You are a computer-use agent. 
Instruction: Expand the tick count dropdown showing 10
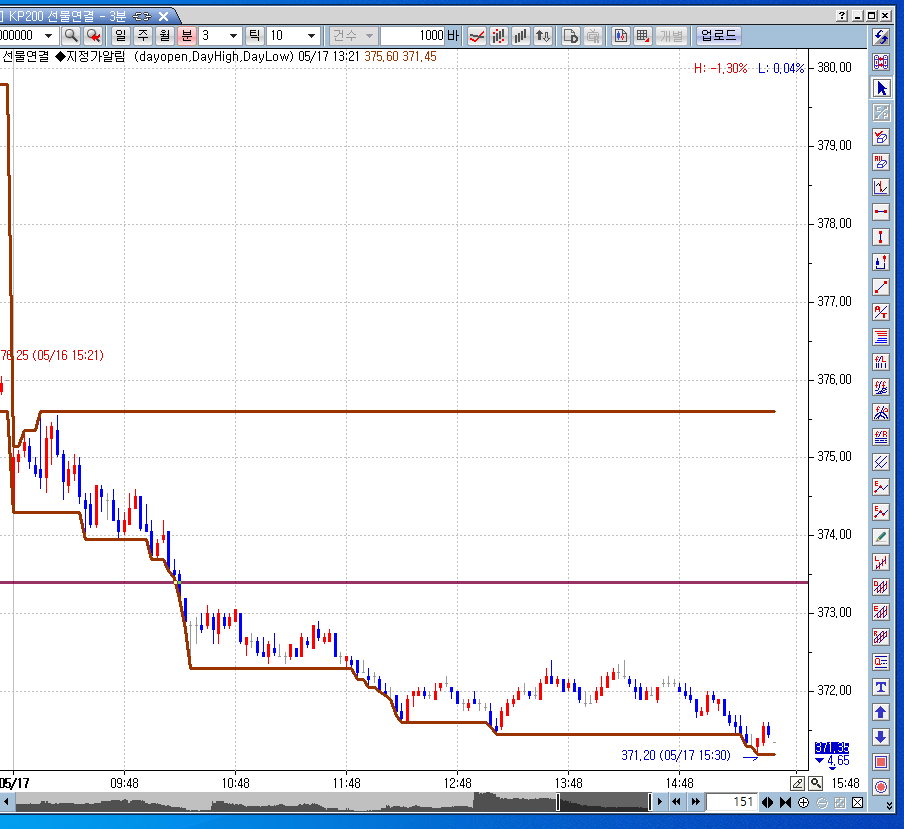tap(311, 36)
